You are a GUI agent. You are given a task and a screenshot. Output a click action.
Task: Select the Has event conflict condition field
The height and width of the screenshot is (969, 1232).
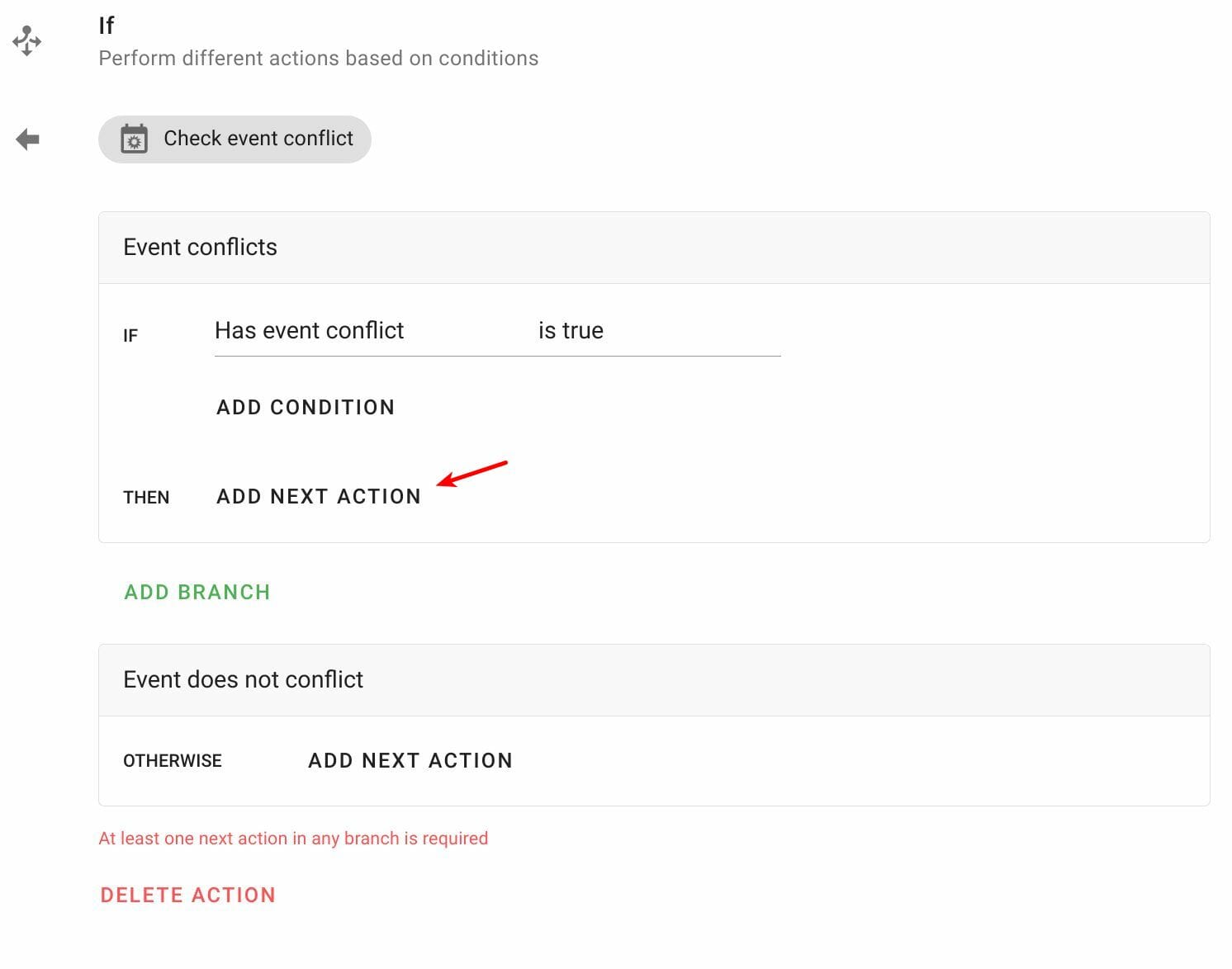309,330
